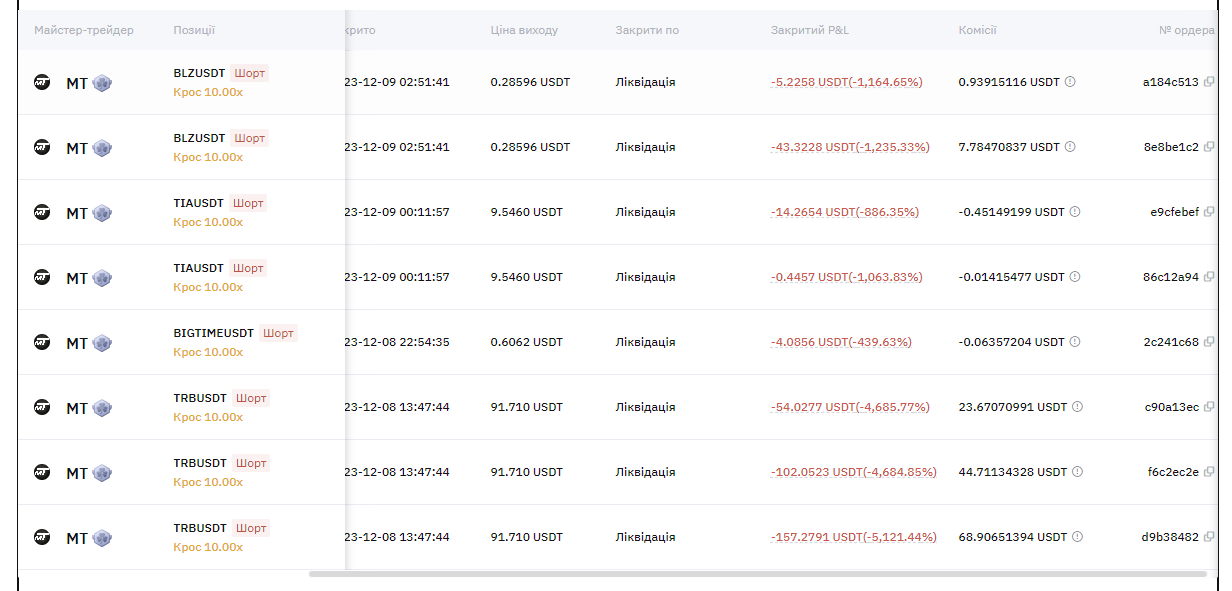The image size is (1232, 591).
Task: Click the MT trader avatar in first row
Action: 42,83
